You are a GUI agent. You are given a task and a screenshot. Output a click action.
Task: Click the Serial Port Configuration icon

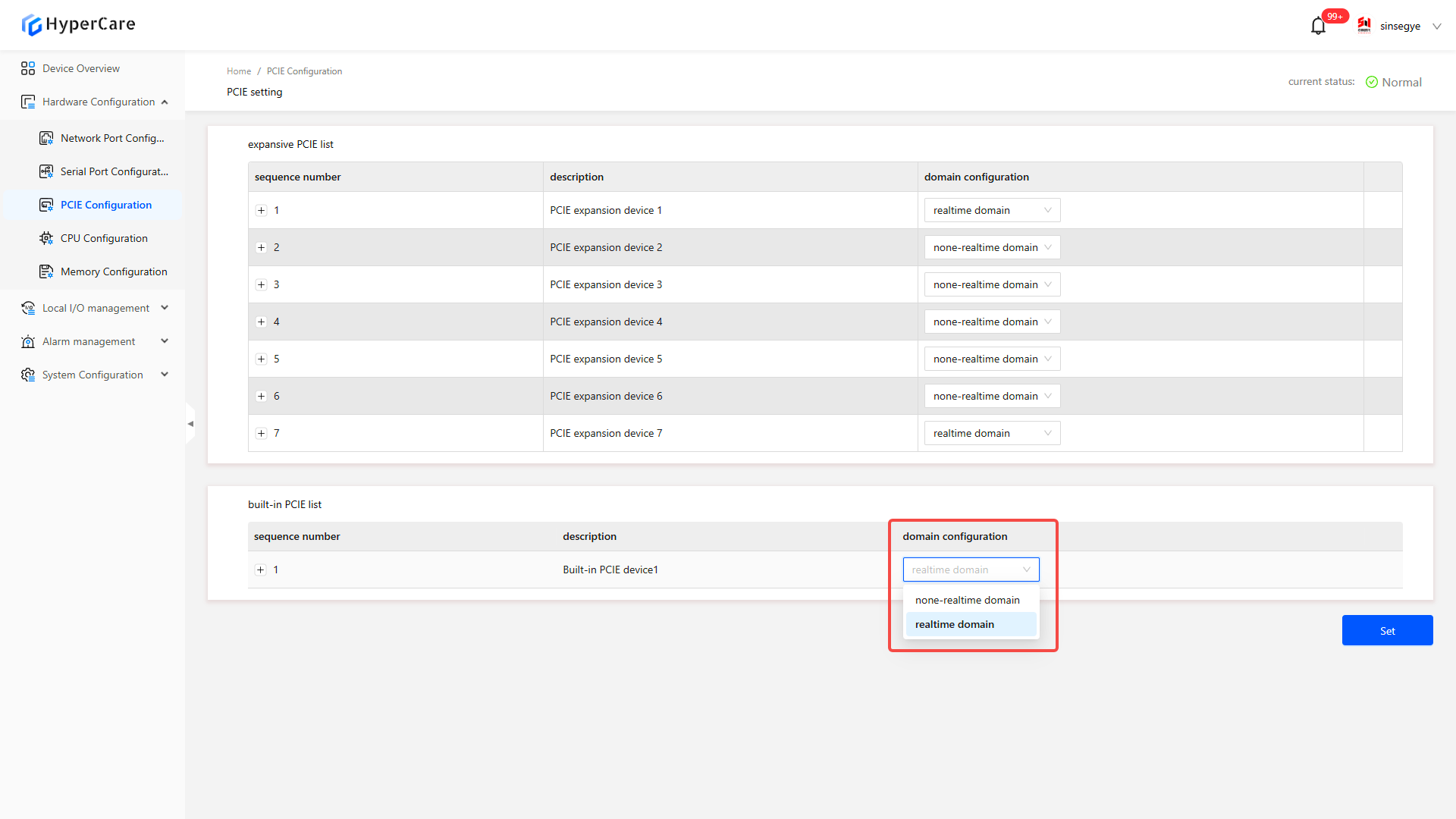(46, 171)
